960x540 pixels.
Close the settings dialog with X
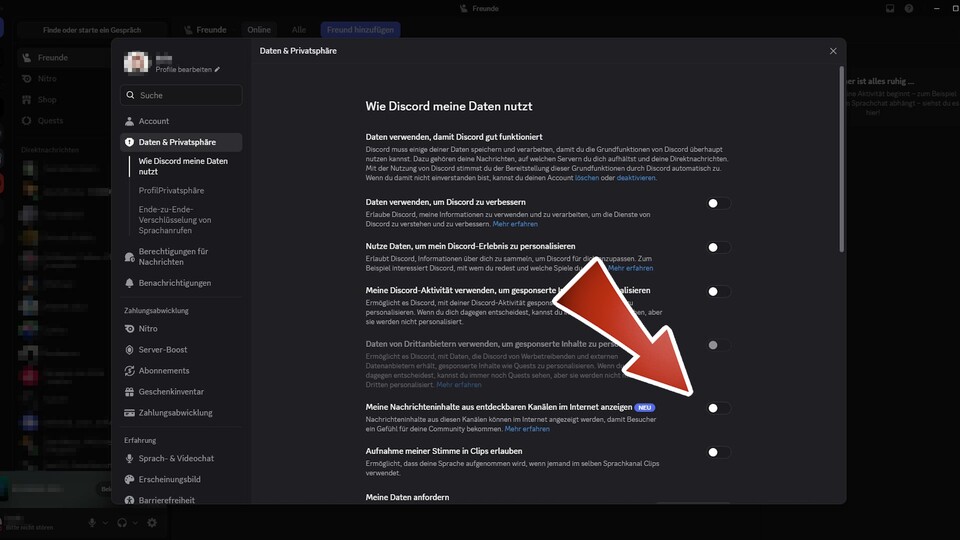(833, 51)
